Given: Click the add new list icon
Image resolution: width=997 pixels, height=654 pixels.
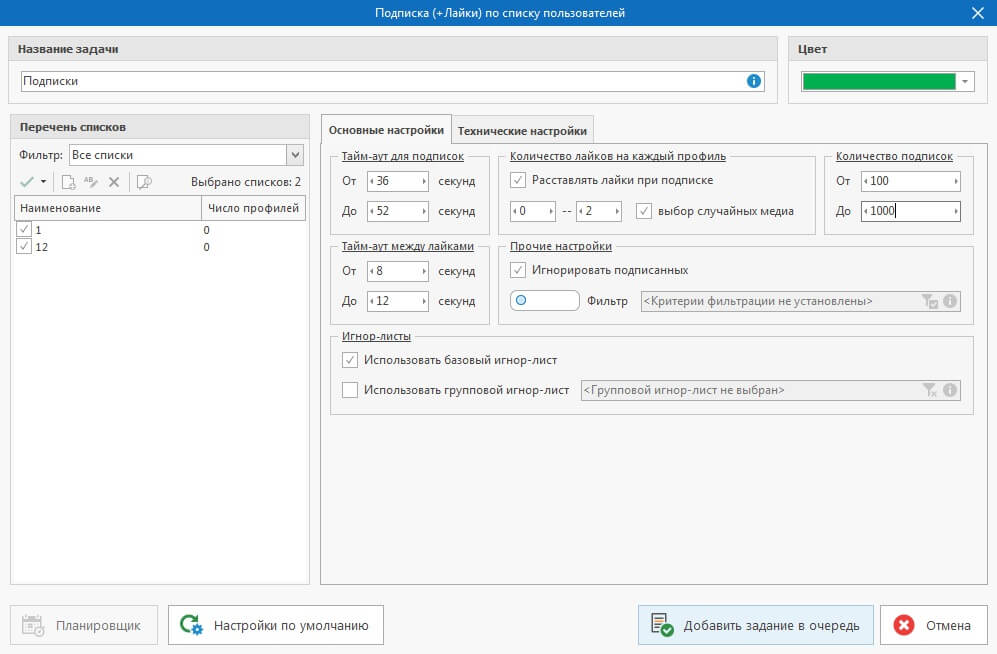Looking at the screenshot, I should 69,182.
